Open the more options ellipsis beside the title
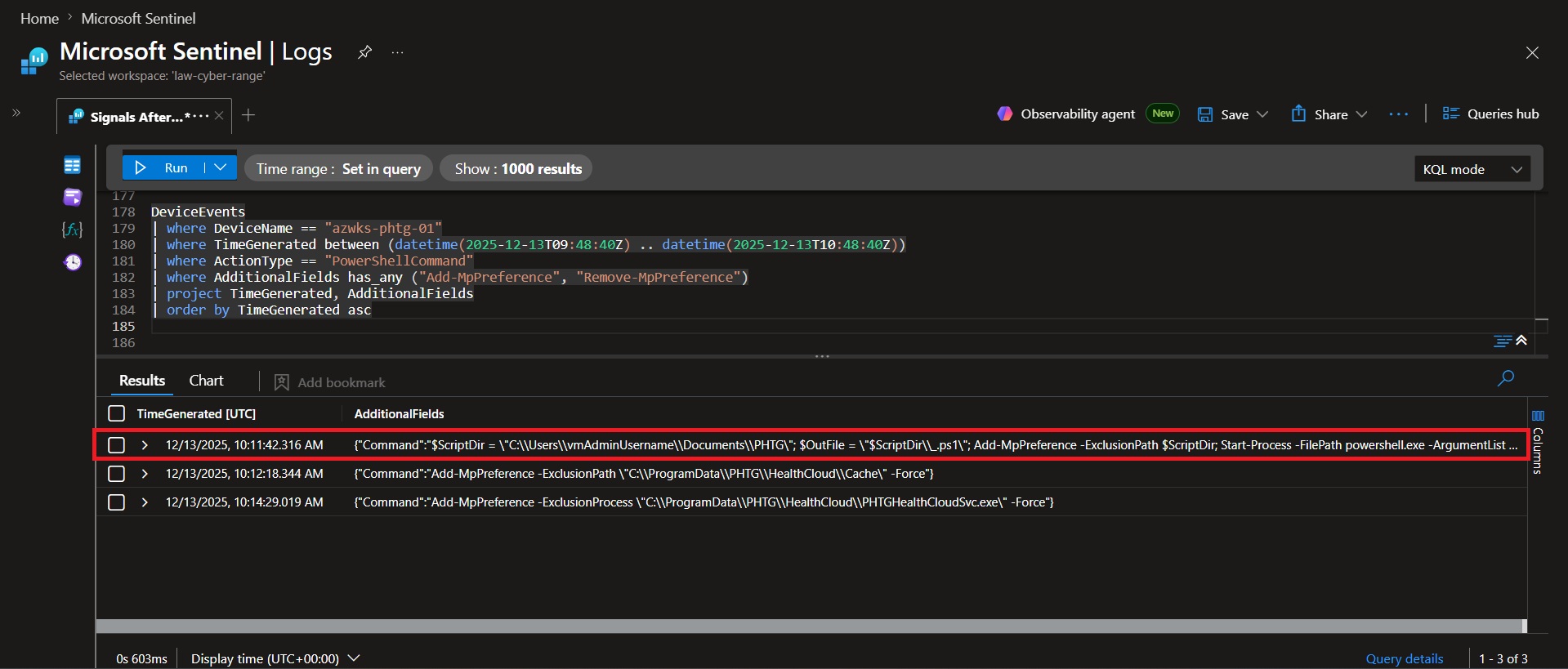The width and height of the screenshot is (1568, 669). (397, 52)
